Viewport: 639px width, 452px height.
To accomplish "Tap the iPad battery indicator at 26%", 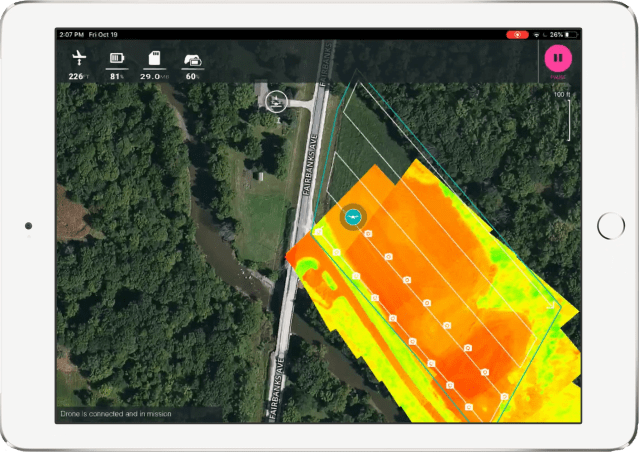I will [570, 34].
